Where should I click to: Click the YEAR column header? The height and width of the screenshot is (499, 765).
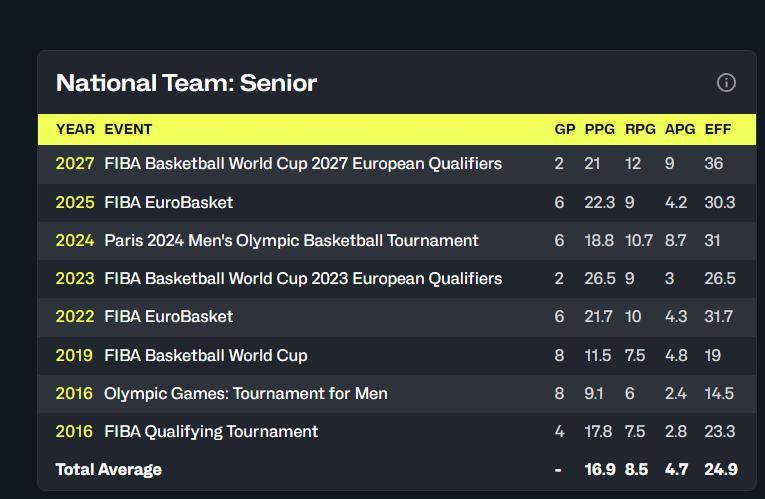(75, 129)
